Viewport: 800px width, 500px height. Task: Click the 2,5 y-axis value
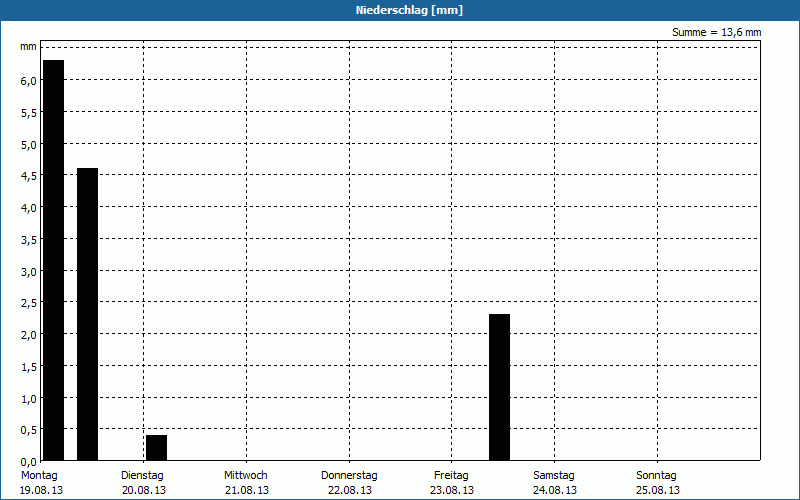pyautogui.click(x=29, y=303)
